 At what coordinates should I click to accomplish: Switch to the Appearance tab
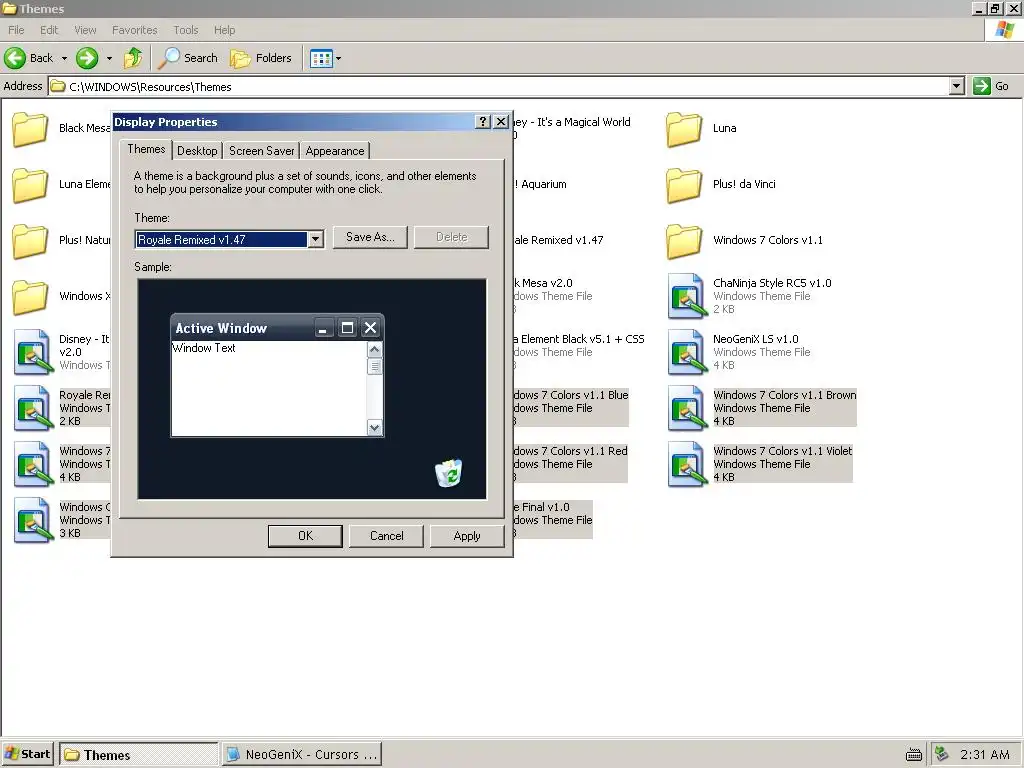point(335,151)
